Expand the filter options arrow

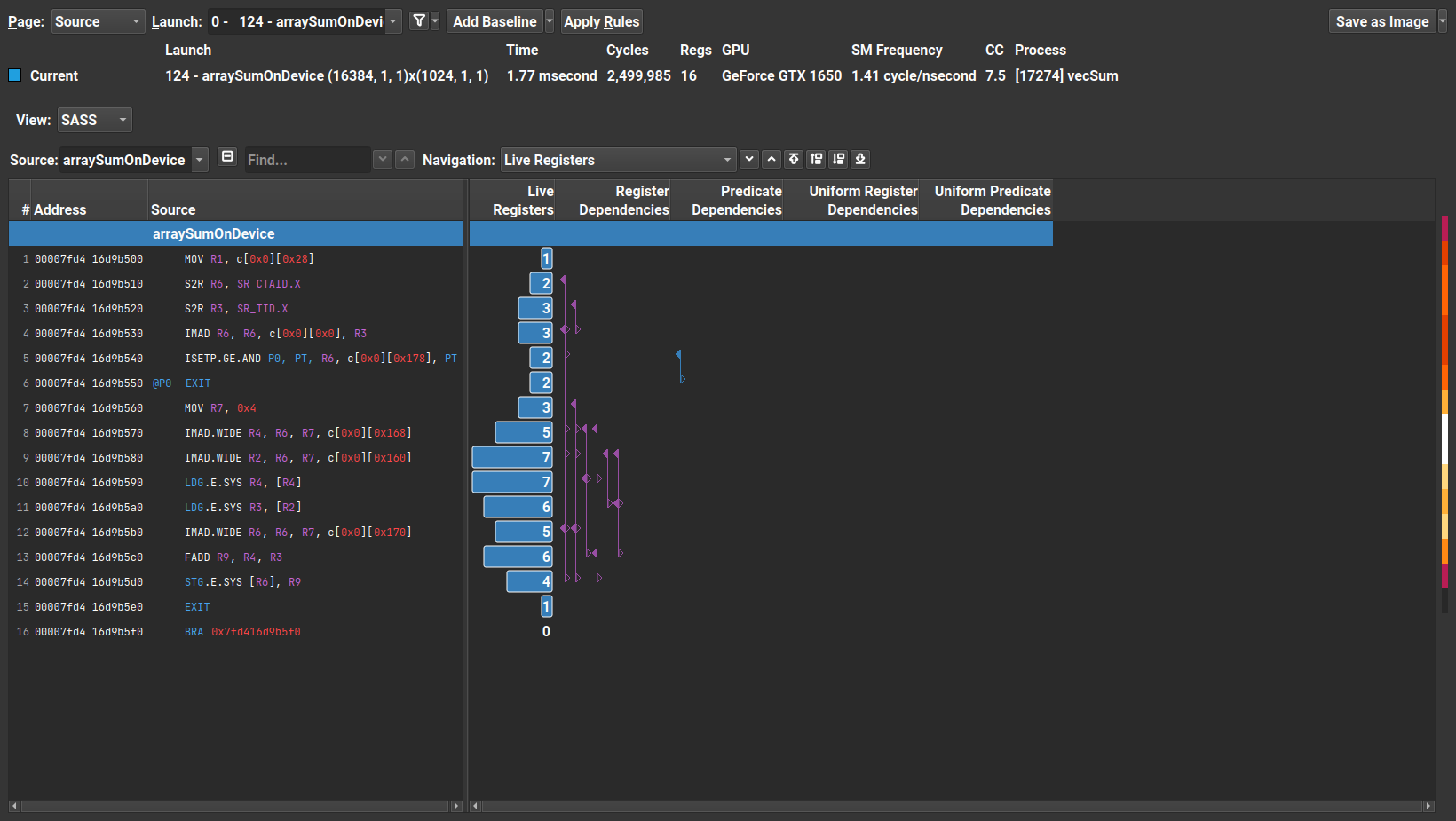(435, 20)
